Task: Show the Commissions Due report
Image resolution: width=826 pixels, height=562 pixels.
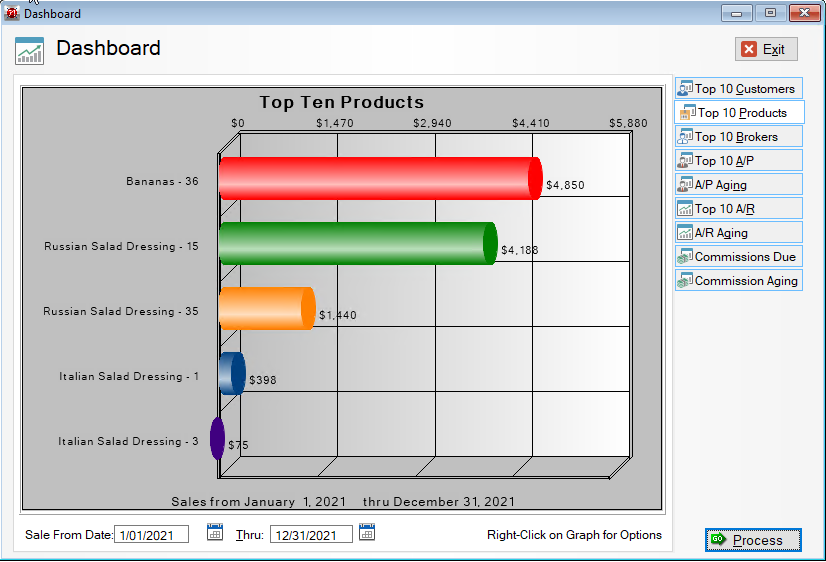Action: click(x=739, y=257)
